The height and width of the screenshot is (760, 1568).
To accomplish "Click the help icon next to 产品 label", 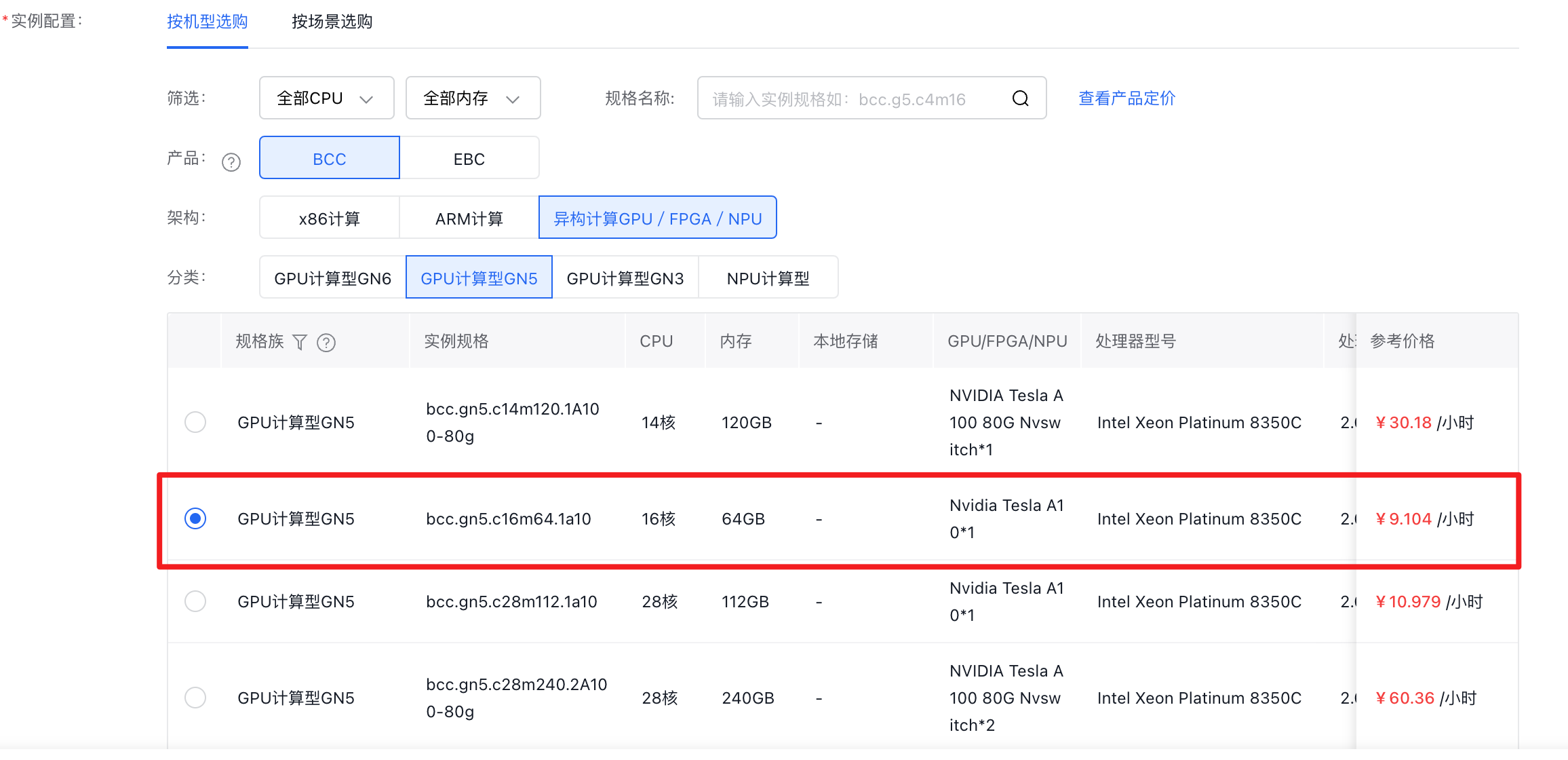I will (231, 162).
